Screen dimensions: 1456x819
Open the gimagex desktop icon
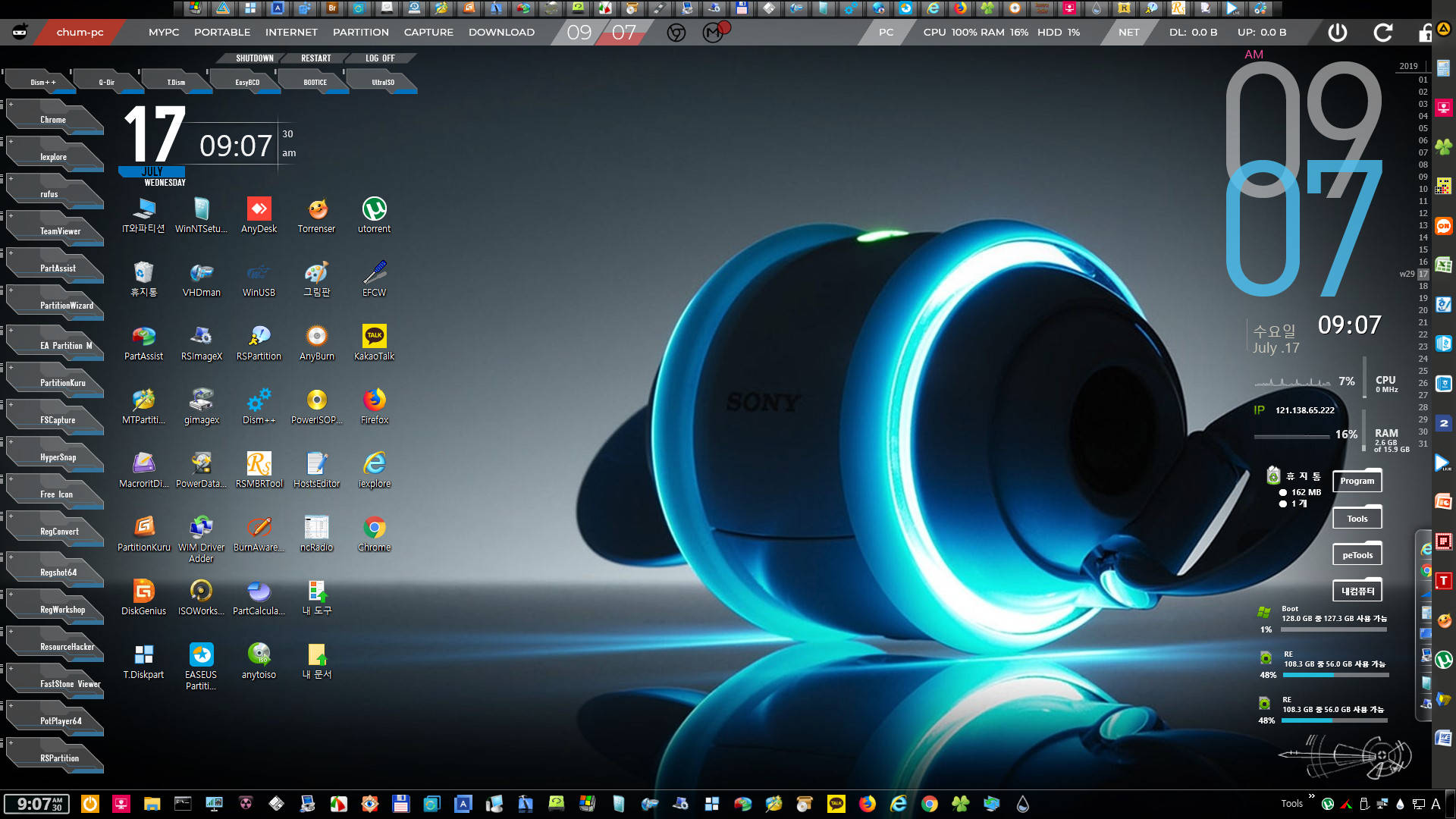201,406
